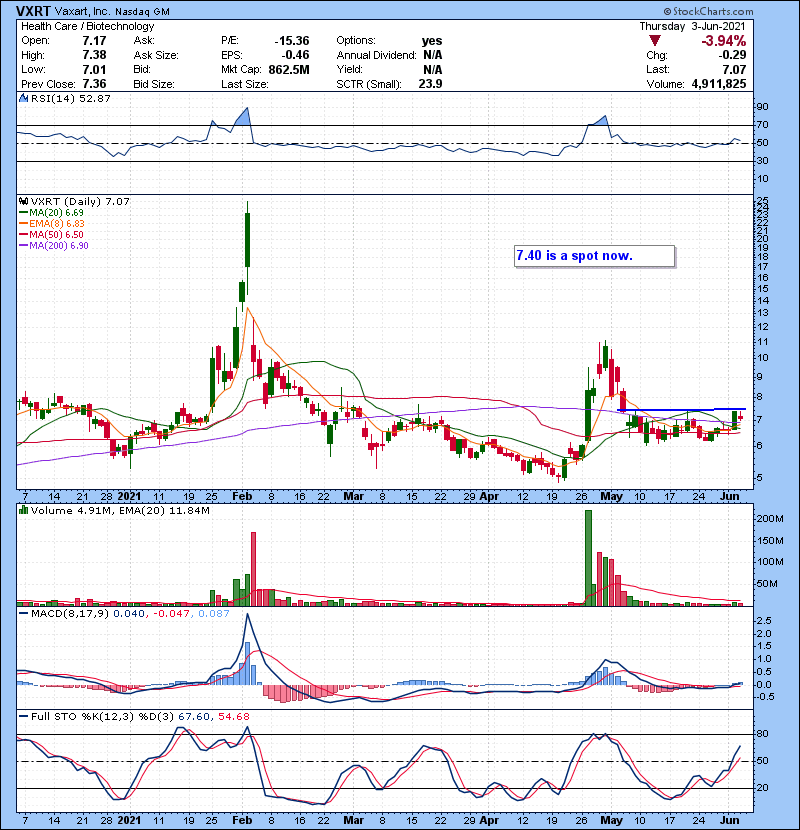Click the Vaxart, Inc. company name
Screen dimensions: 800x830
(x=82, y=11)
